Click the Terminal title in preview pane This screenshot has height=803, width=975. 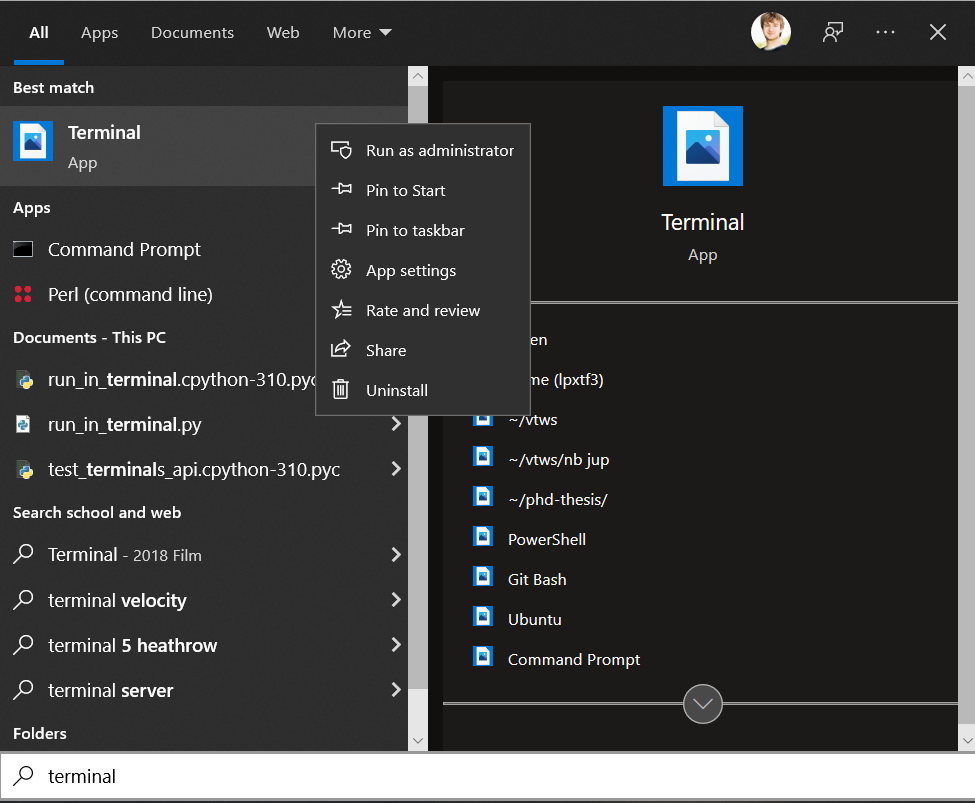pyautogui.click(x=703, y=222)
